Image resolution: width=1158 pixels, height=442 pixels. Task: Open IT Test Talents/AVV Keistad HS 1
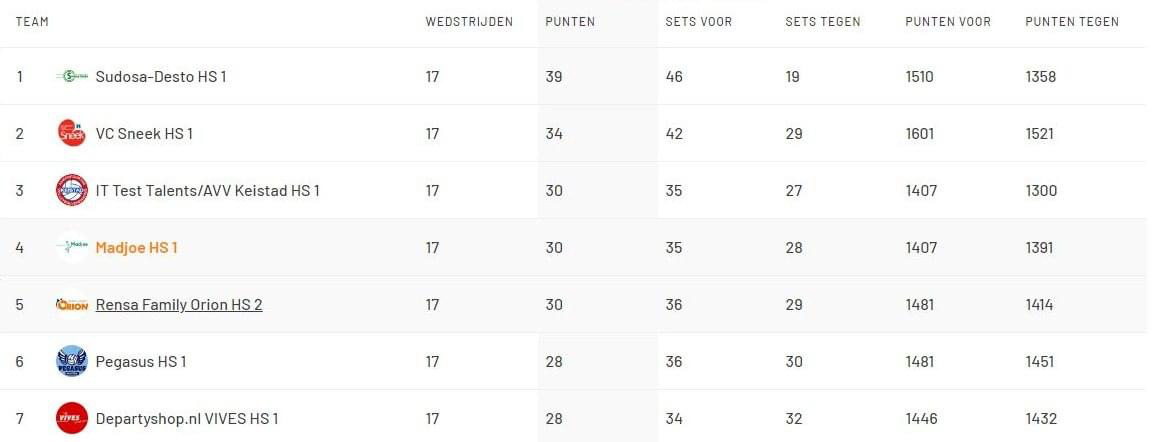tap(208, 191)
